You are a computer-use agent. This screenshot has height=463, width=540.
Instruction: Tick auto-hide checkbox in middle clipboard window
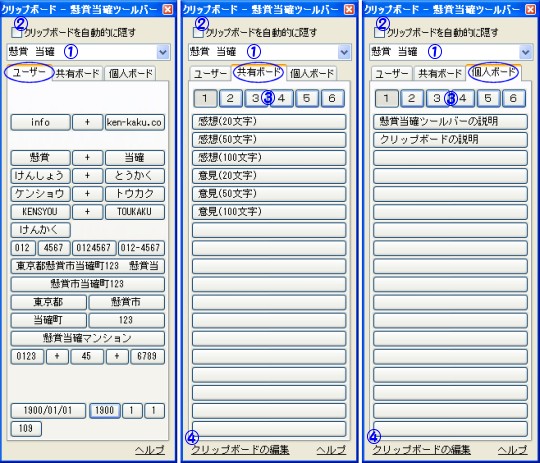(x=197, y=33)
